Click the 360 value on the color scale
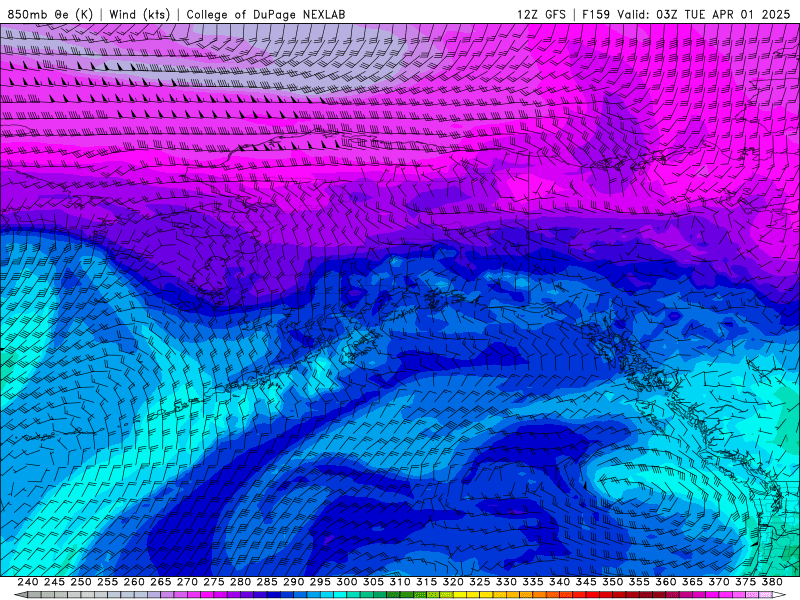Screen dimensions: 800x600 (666, 582)
